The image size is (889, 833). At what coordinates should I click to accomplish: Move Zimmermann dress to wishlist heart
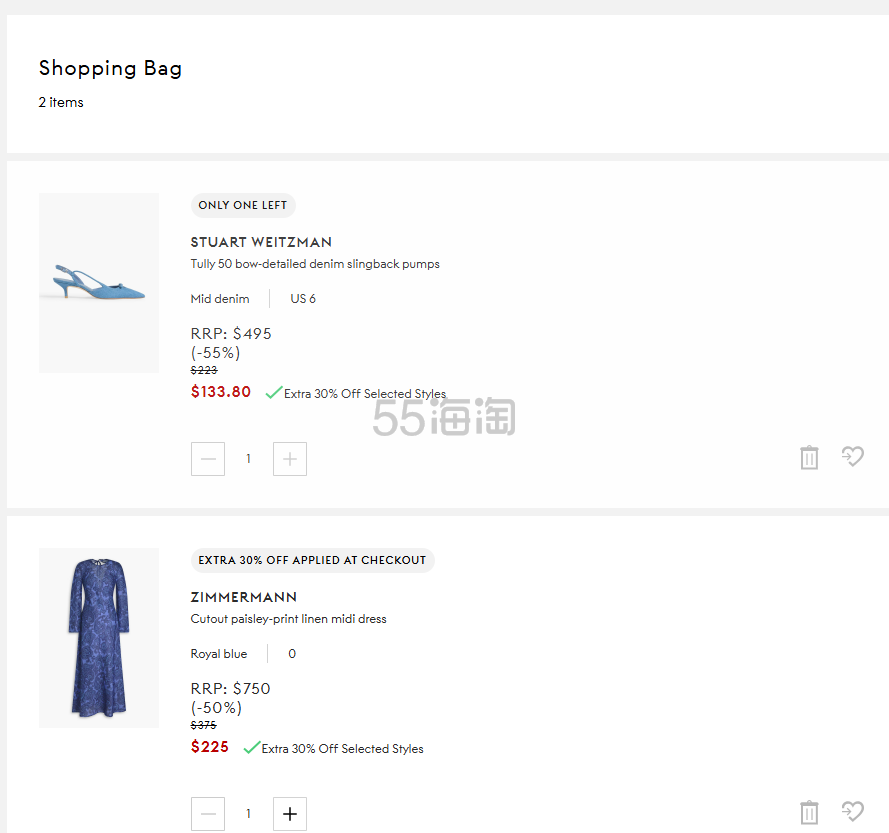tap(852, 811)
